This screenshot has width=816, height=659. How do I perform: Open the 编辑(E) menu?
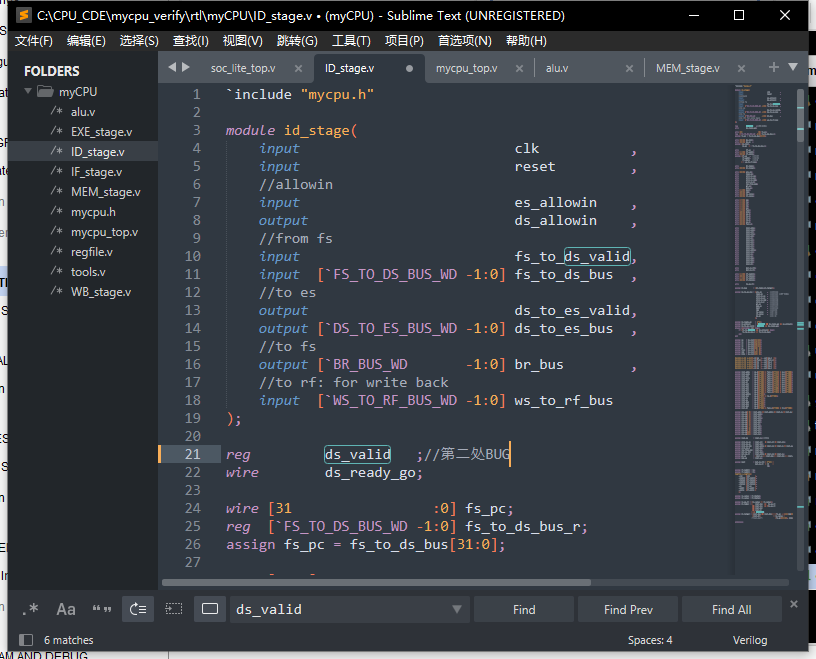[x=86, y=41]
